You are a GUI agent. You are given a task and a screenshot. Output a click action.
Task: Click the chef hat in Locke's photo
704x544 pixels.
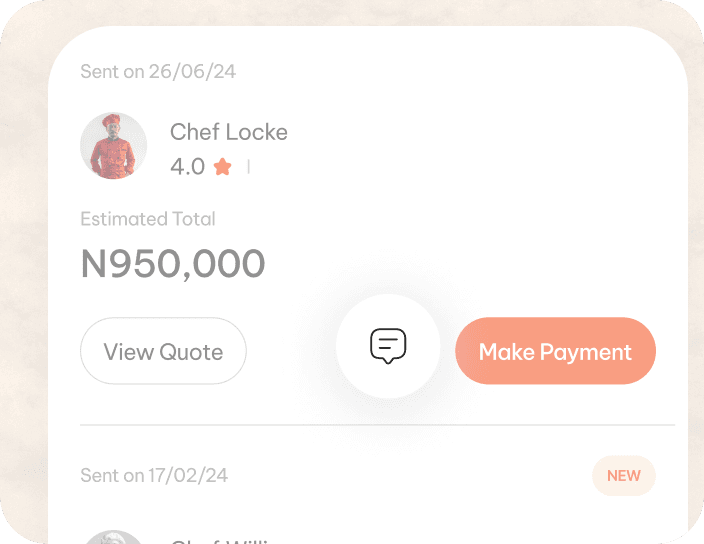(x=112, y=121)
